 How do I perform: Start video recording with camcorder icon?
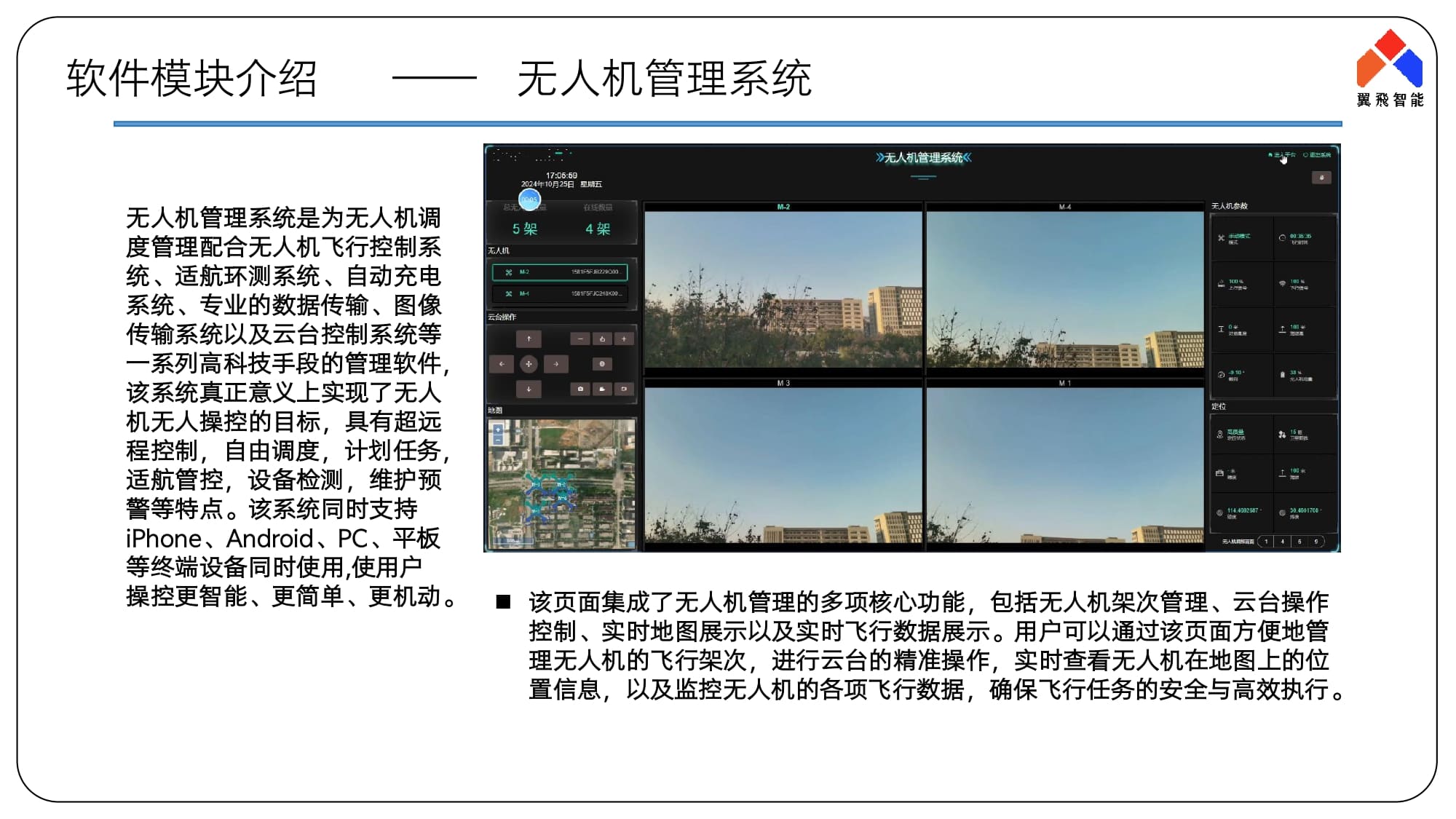click(x=602, y=389)
